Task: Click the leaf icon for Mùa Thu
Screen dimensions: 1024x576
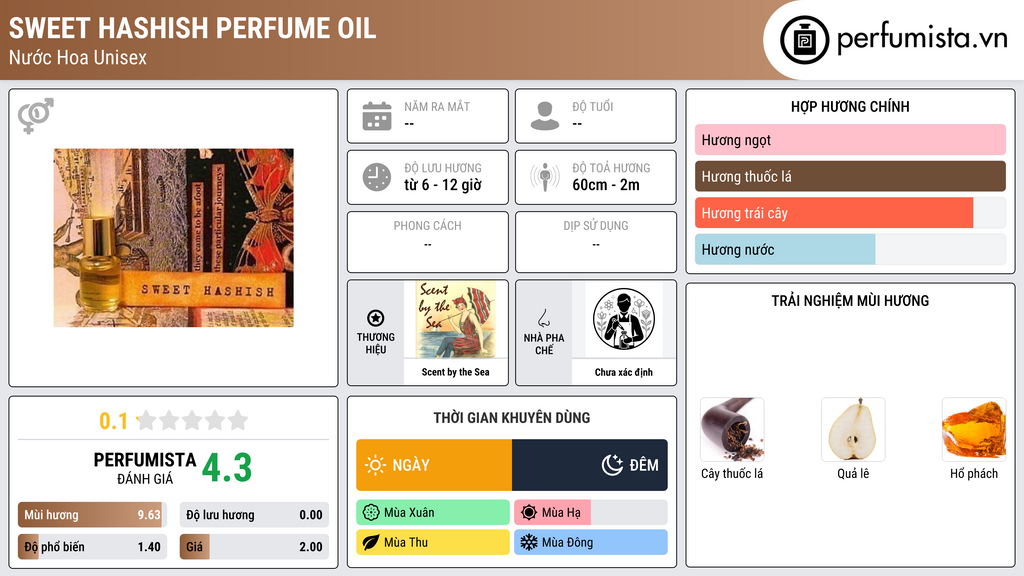Action: point(371,542)
